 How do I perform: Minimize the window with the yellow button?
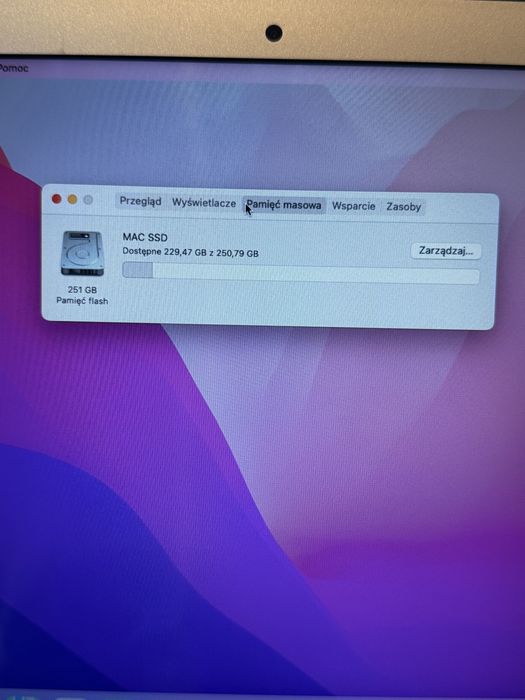pyautogui.click(x=72, y=200)
